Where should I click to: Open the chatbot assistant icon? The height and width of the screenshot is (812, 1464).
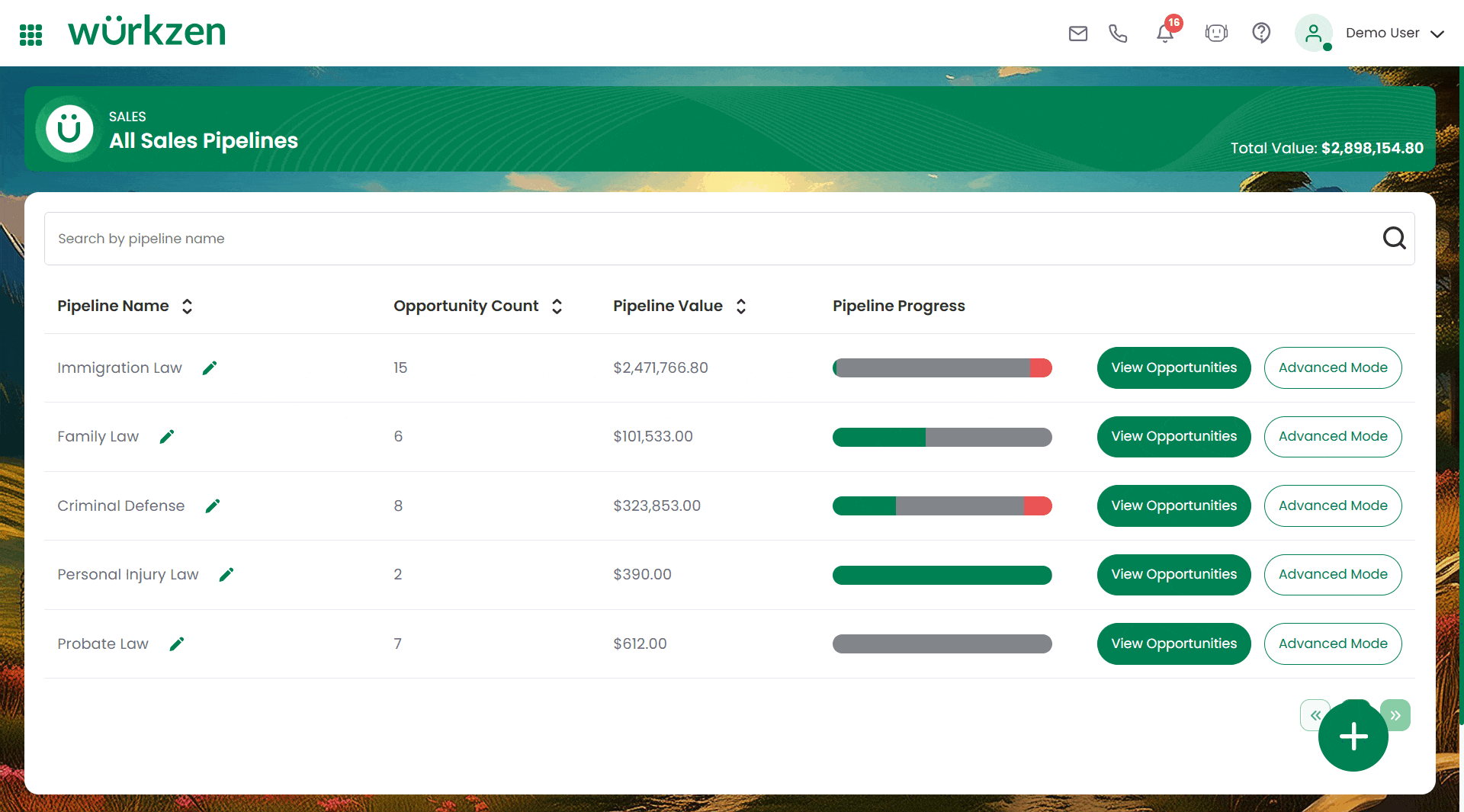[x=1216, y=34]
